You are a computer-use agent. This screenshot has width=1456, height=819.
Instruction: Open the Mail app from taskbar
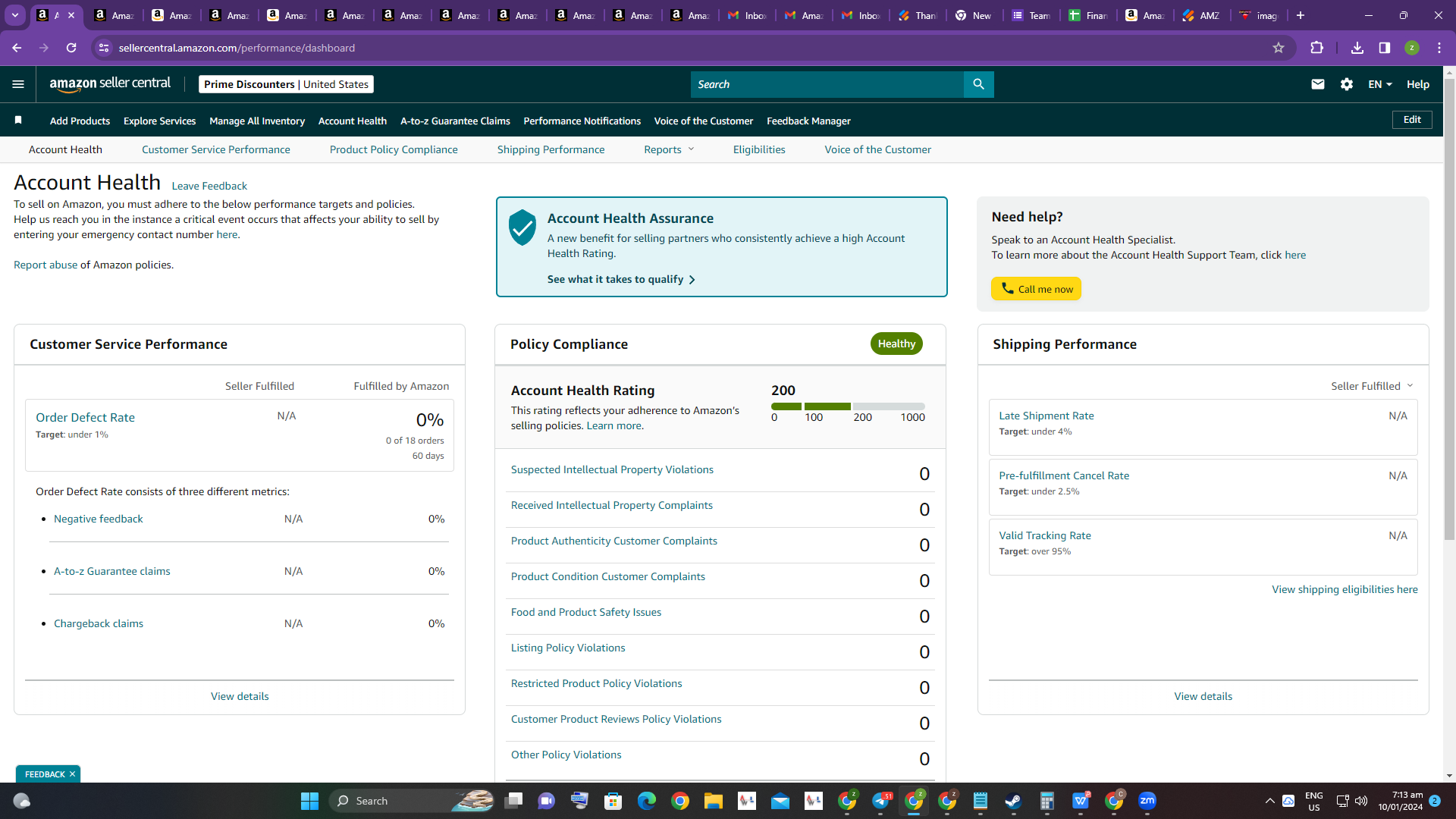point(780,801)
